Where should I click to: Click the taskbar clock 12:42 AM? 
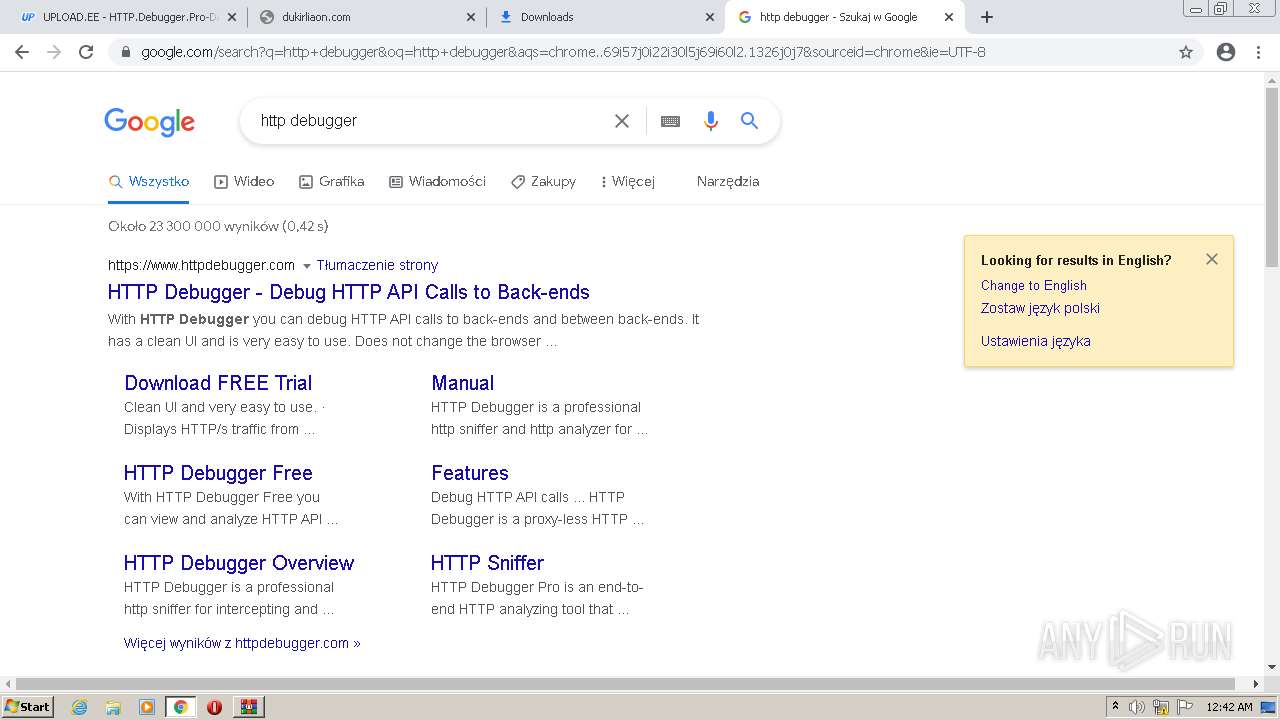[1229, 707]
